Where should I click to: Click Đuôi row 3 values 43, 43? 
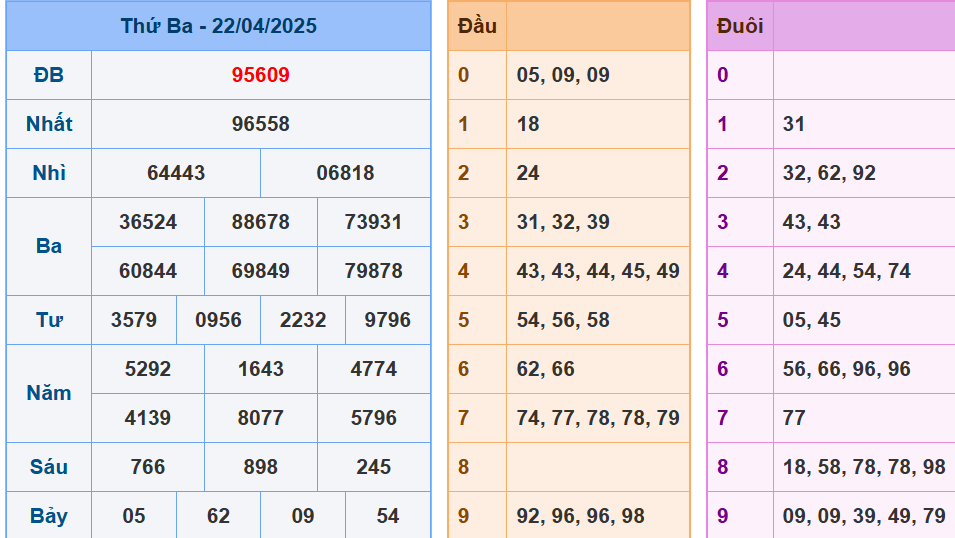click(x=811, y=222)
